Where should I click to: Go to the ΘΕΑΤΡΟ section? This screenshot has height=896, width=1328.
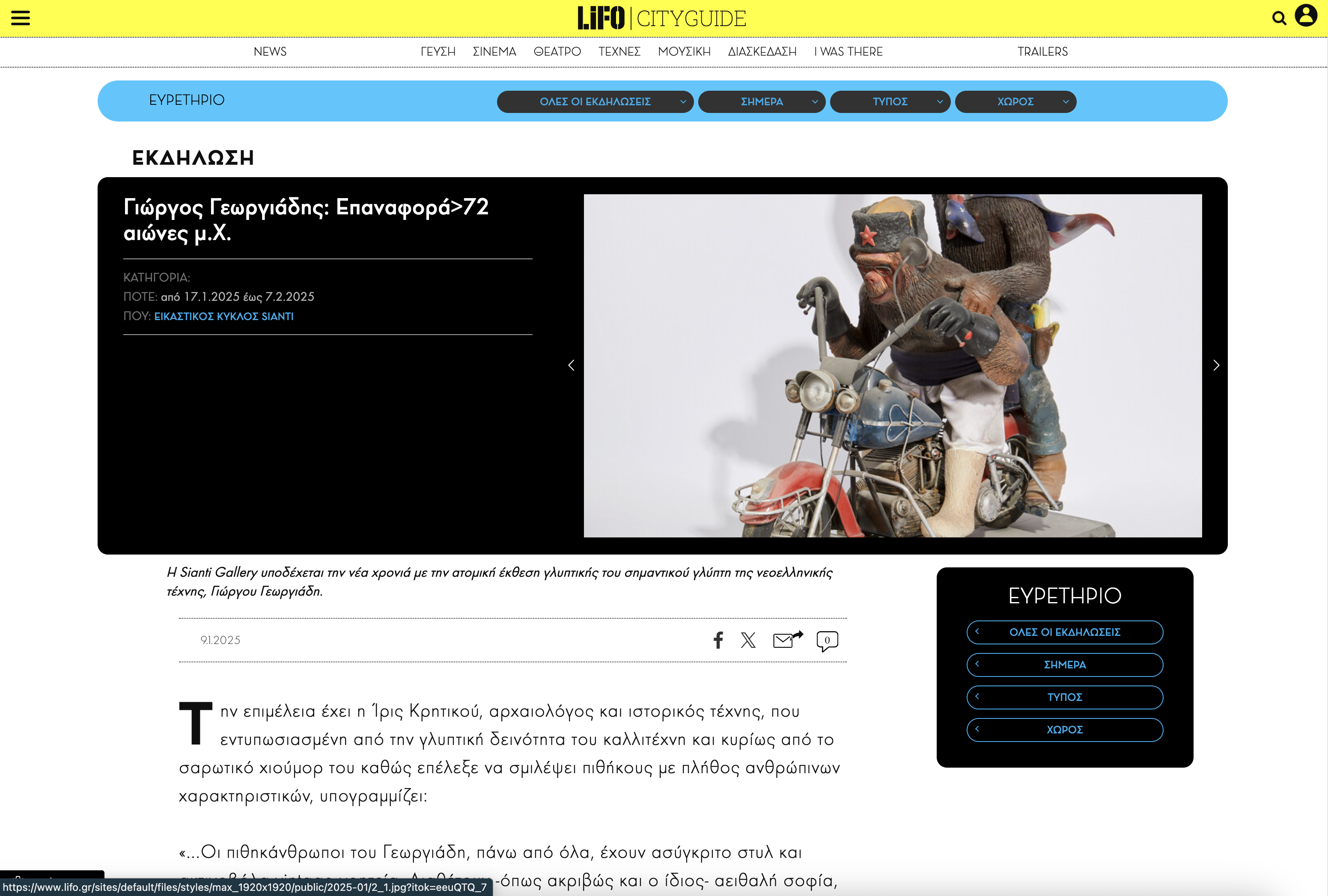tap(557, 52)
